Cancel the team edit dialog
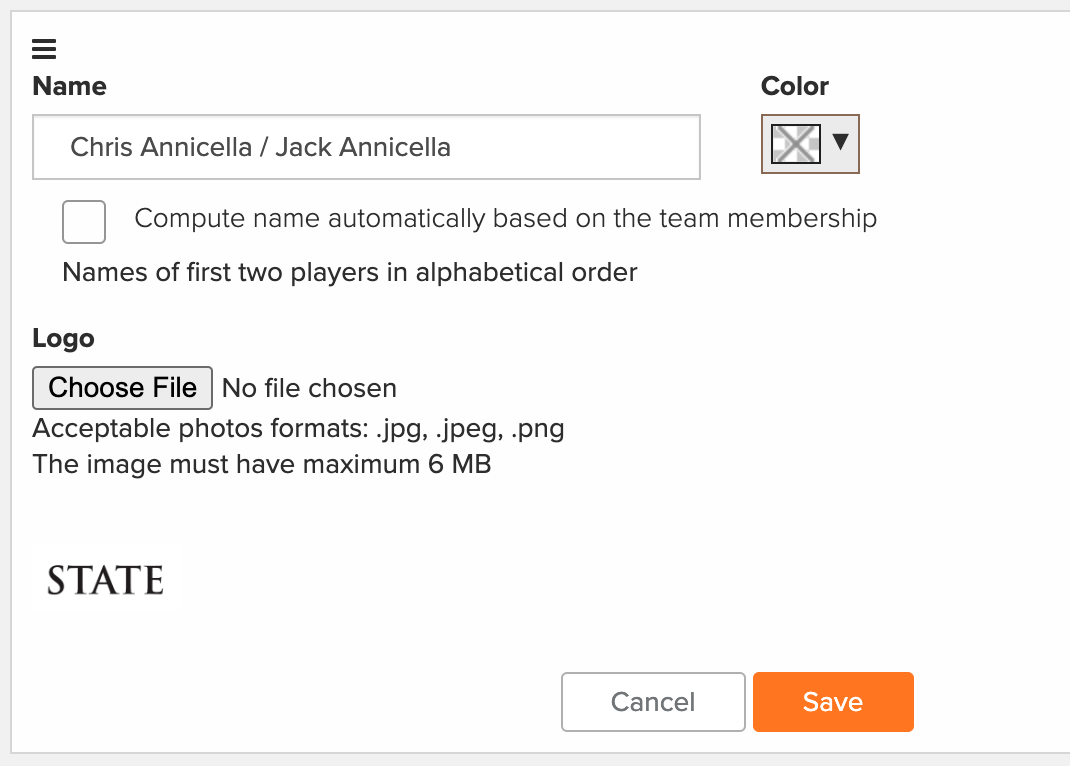The height and width of the screenshot is (766, 1070). [653, 702]
